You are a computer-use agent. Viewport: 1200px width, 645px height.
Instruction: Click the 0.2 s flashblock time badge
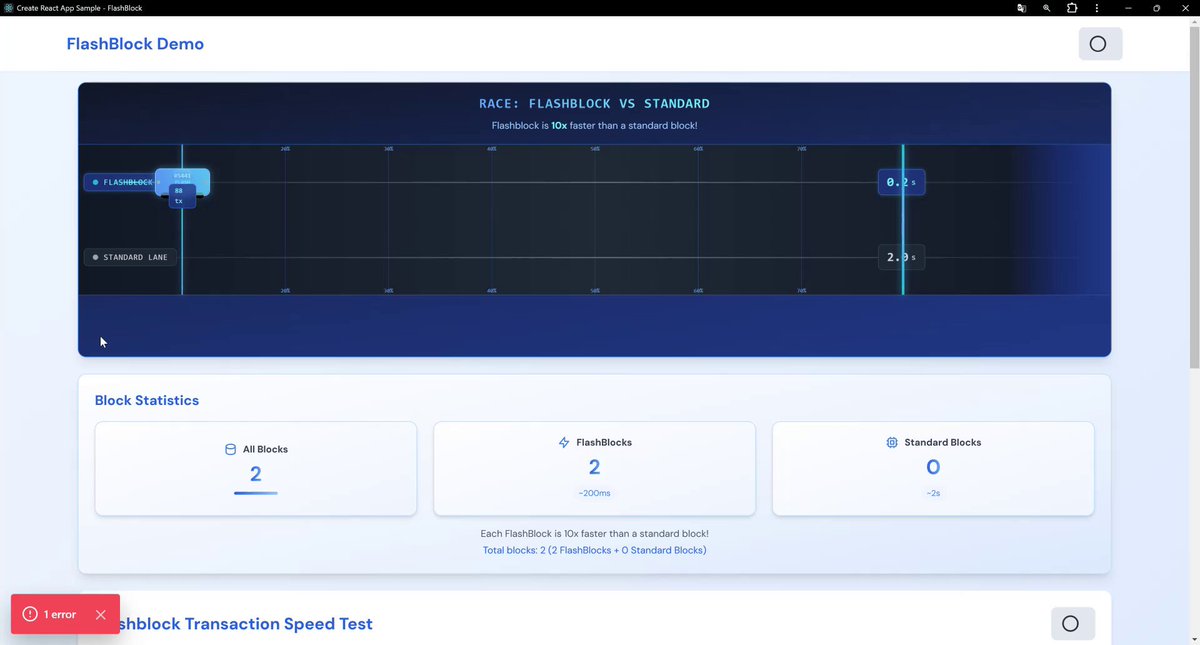(901, 182)
